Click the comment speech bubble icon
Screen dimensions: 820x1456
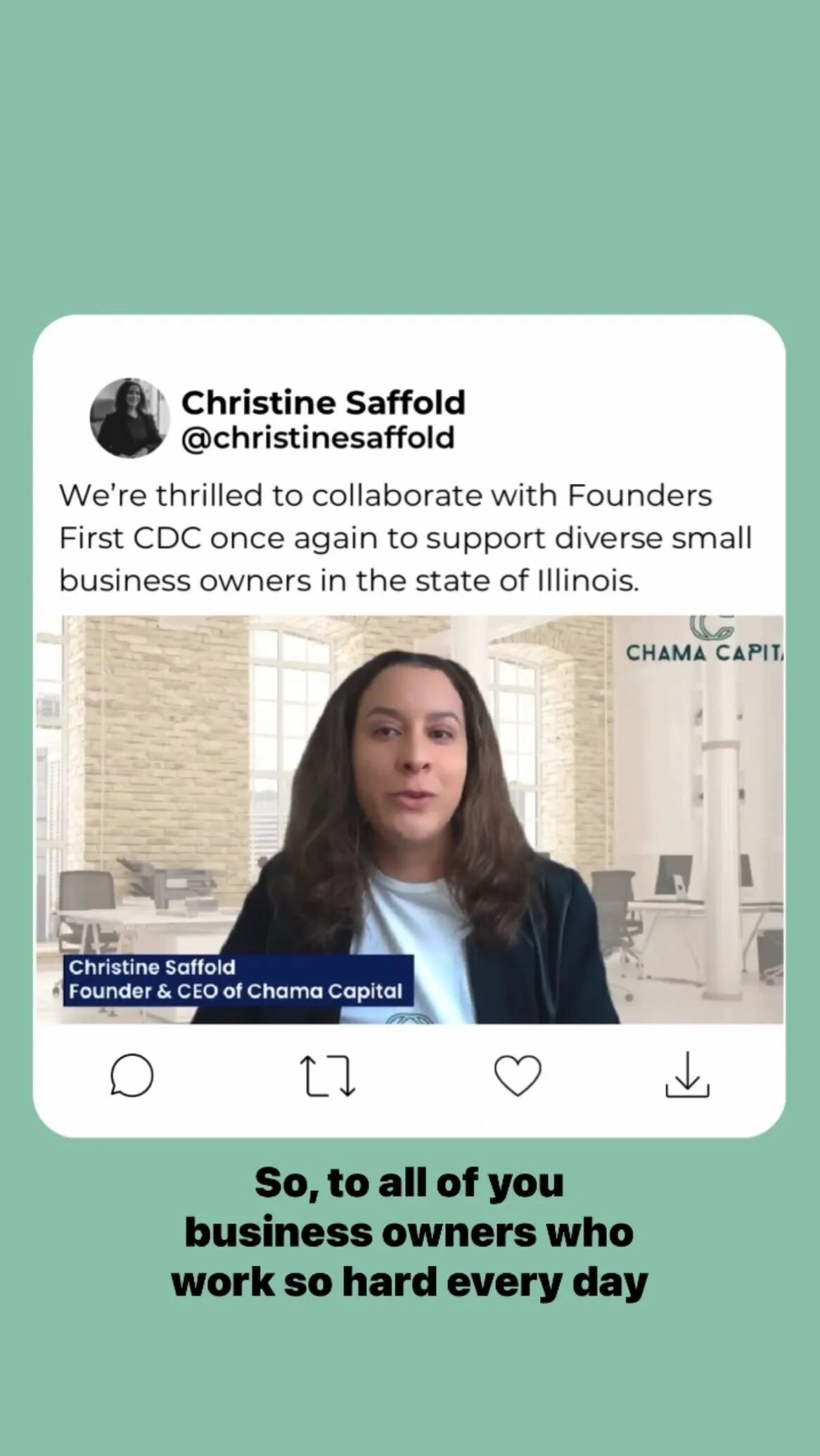[132, 1075]
